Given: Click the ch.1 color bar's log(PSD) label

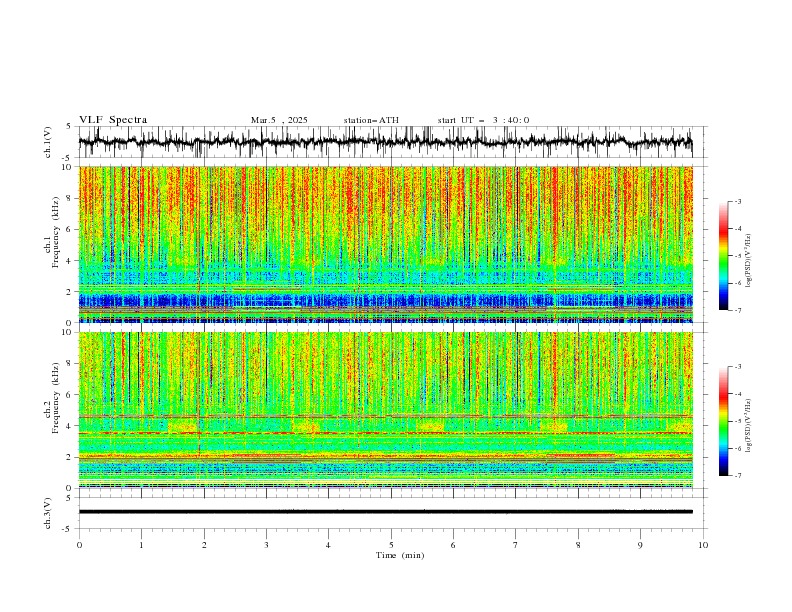Looking at the screenshot, I should [x=749, y=261].
